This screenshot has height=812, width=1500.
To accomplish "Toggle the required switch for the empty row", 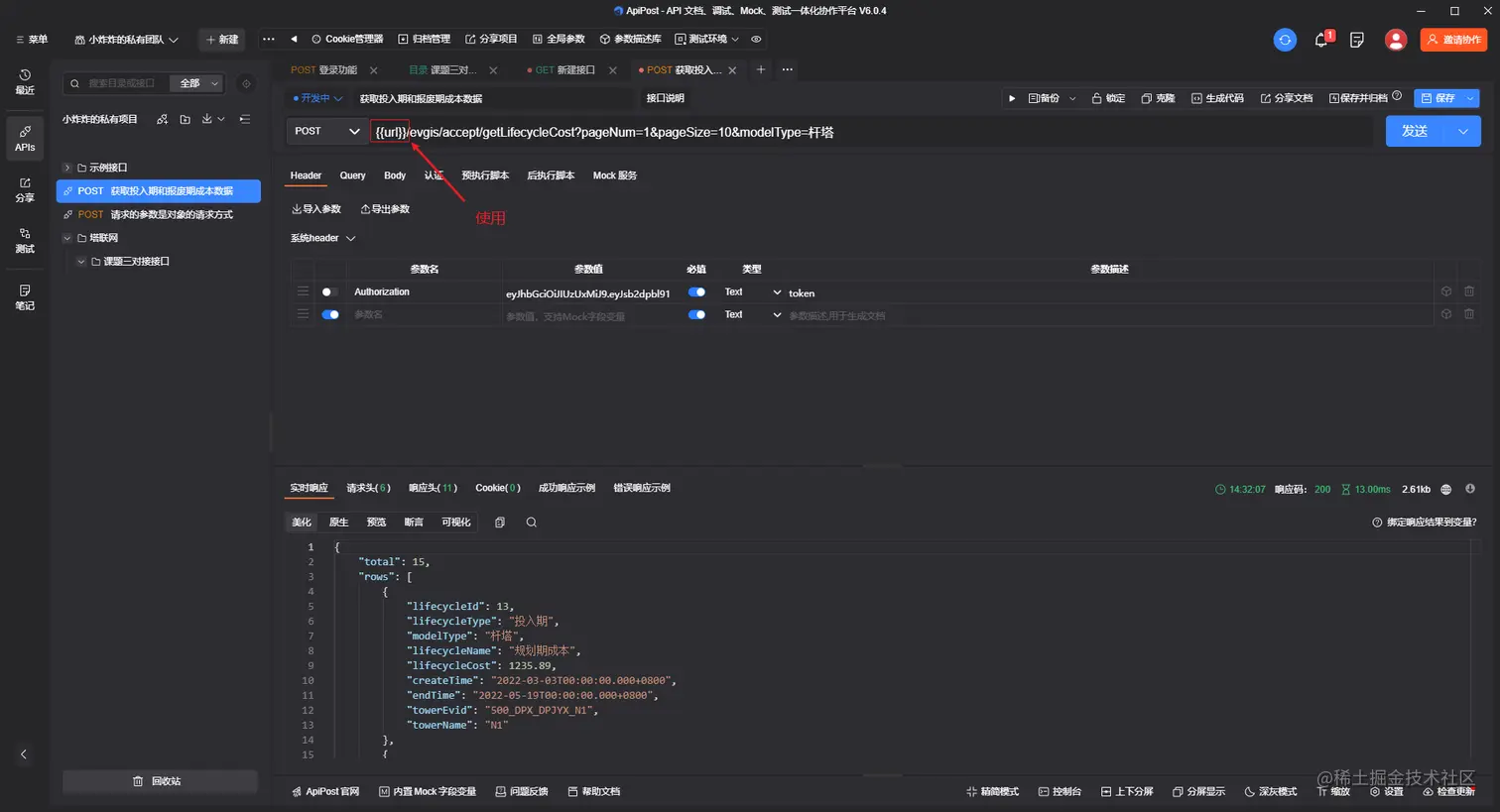I will point(696,314).
